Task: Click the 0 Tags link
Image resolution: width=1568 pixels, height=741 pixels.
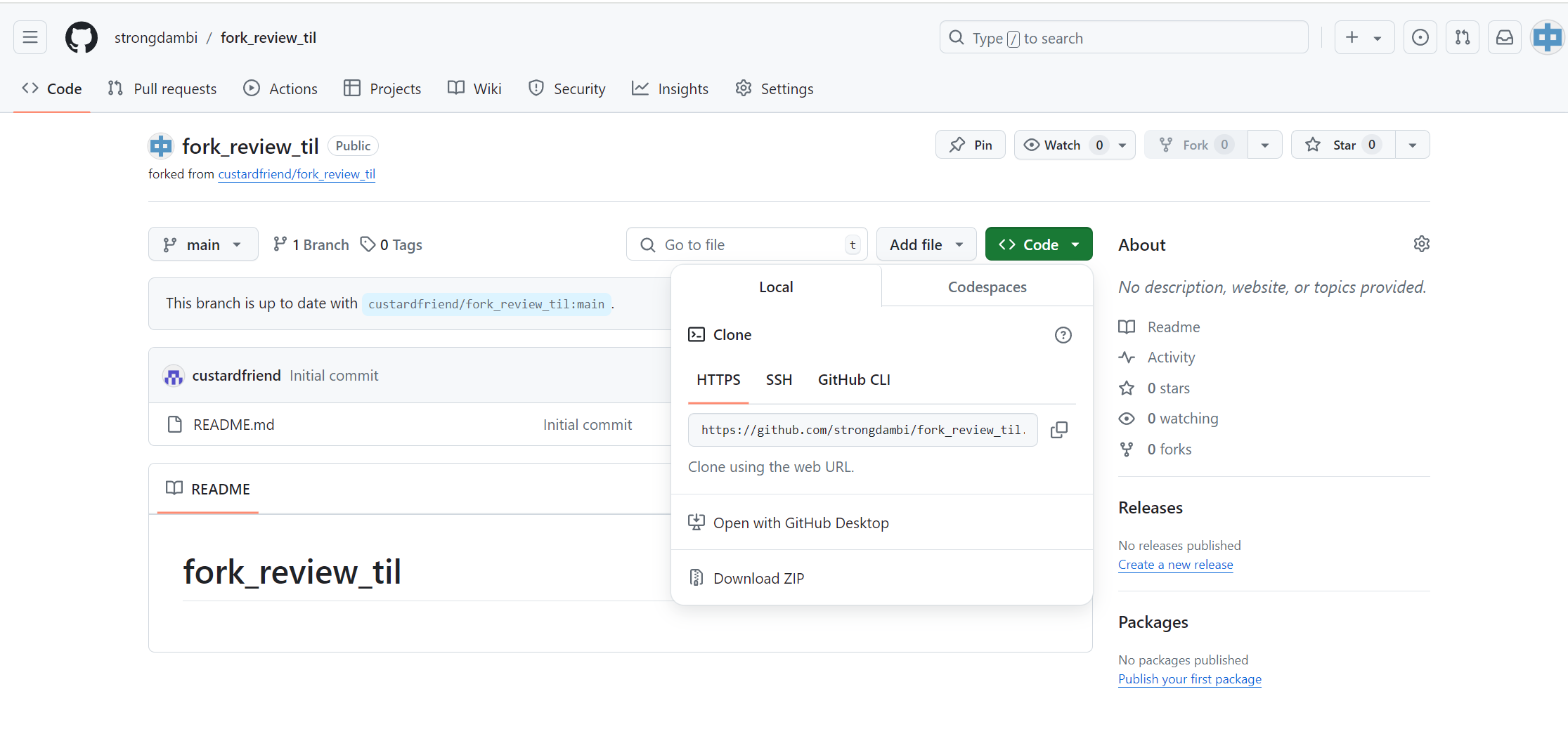Action: pyautogui.click(x=391, y=244)
